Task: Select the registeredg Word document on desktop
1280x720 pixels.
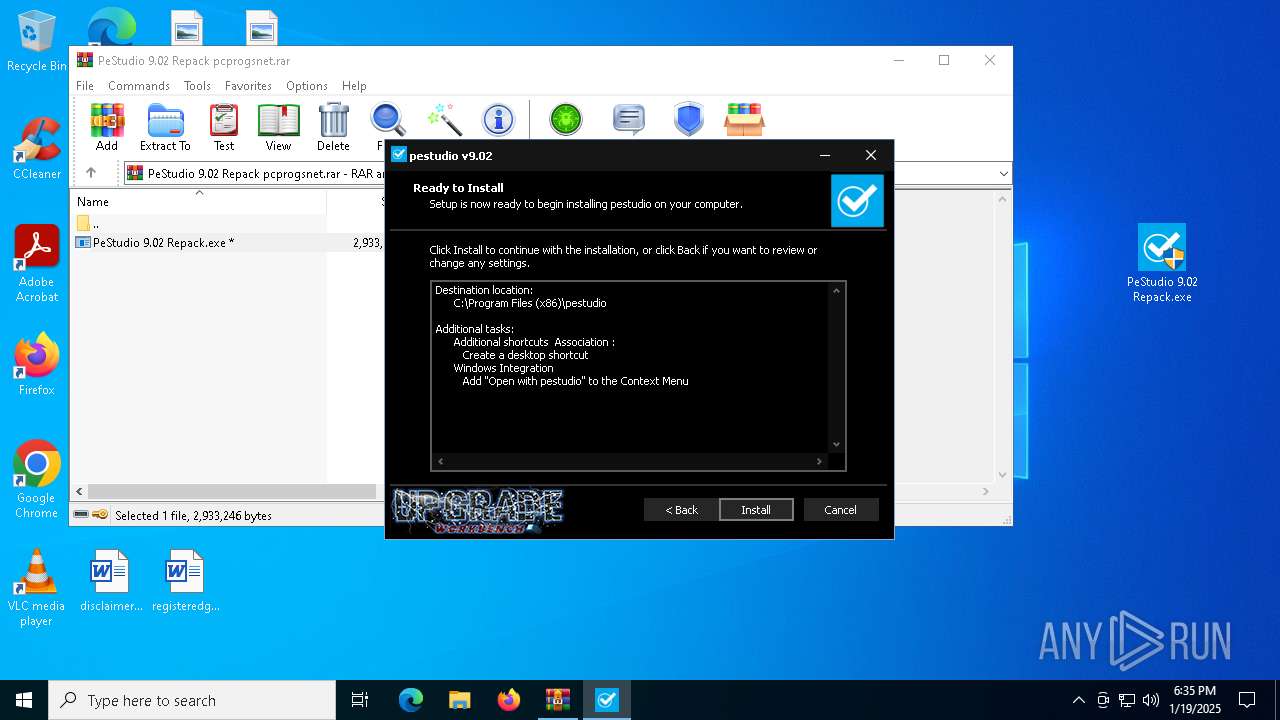Action: pyautogui.click(x=185, y=580)
